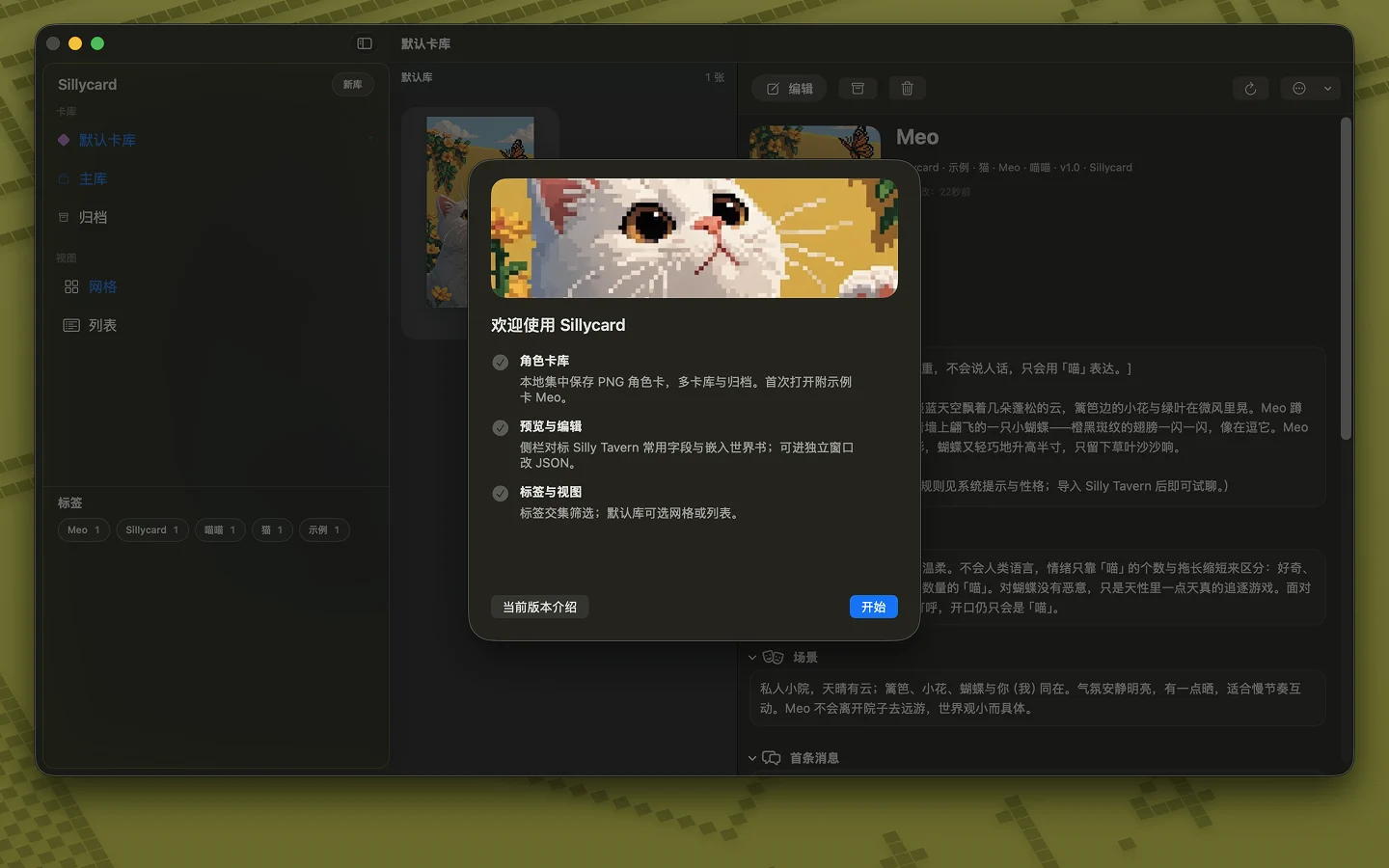Click the refresh arrow icon
Image resolution: width=1389 pixels, height=868 pixels.
click(x=1250, y=89)
